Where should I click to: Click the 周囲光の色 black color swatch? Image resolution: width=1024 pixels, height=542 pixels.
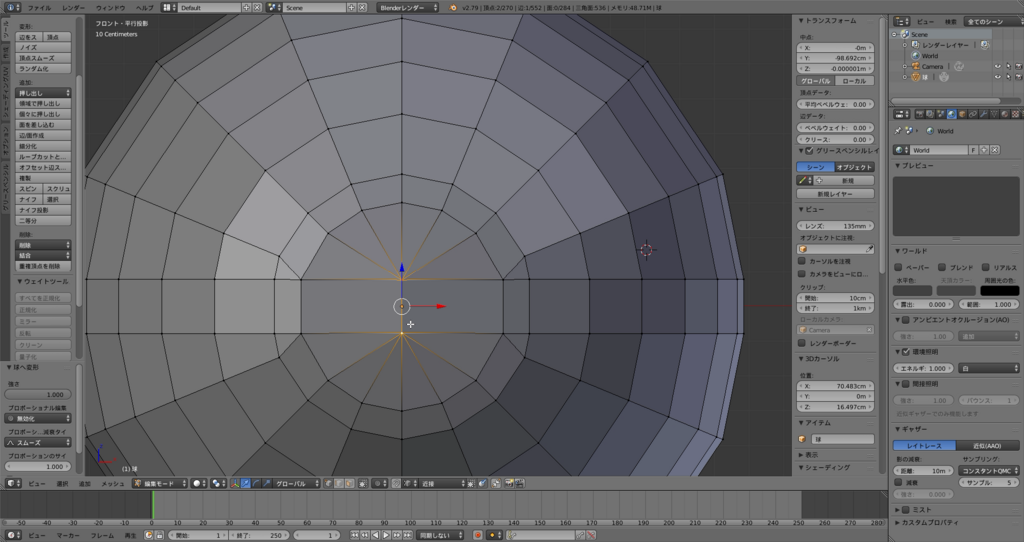point(999,291)
